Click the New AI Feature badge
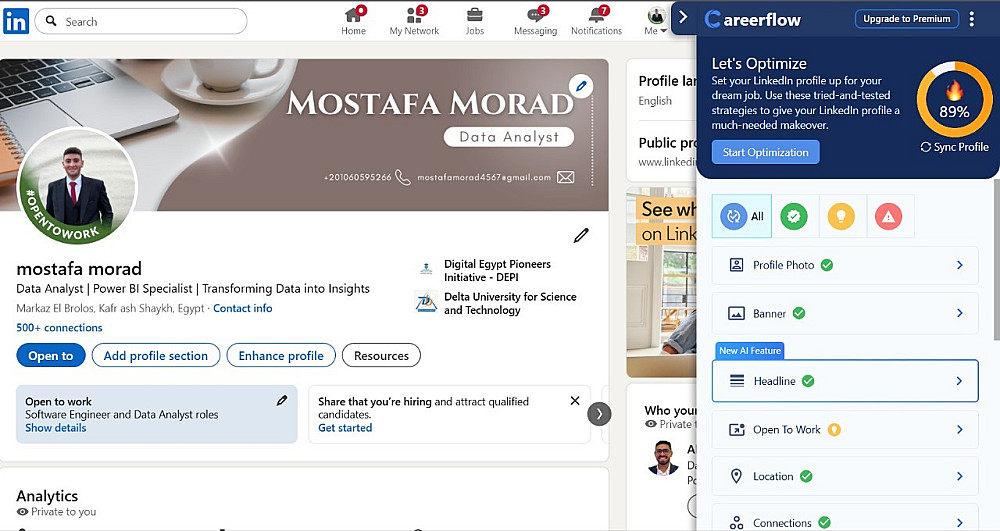 click(x=750, y=351)
